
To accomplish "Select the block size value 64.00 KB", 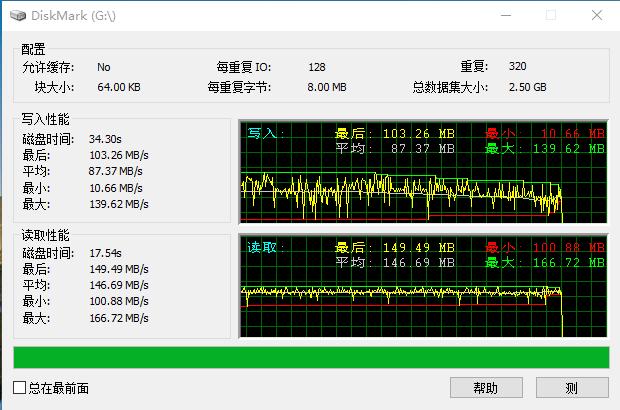I will [x=119, y=87].
